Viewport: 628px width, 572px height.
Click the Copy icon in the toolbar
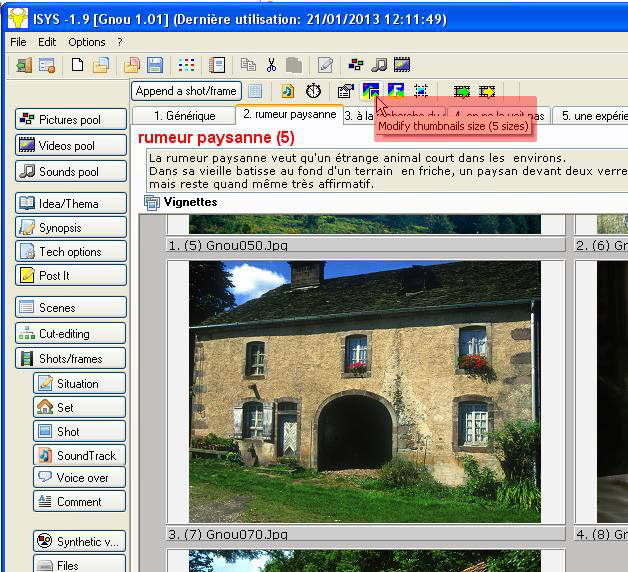pos(248,64)
